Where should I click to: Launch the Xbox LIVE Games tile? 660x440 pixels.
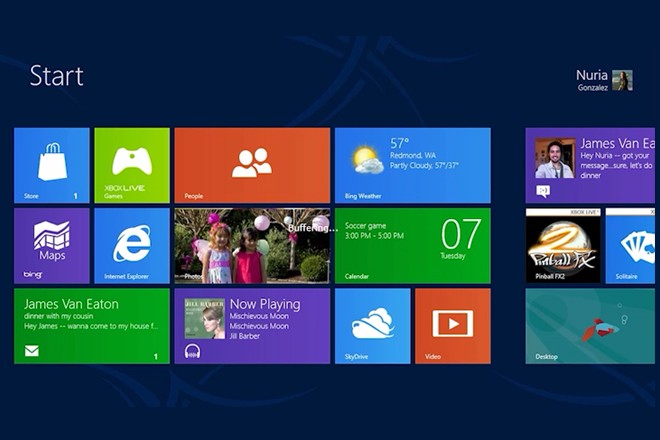(x=132, y=165)
